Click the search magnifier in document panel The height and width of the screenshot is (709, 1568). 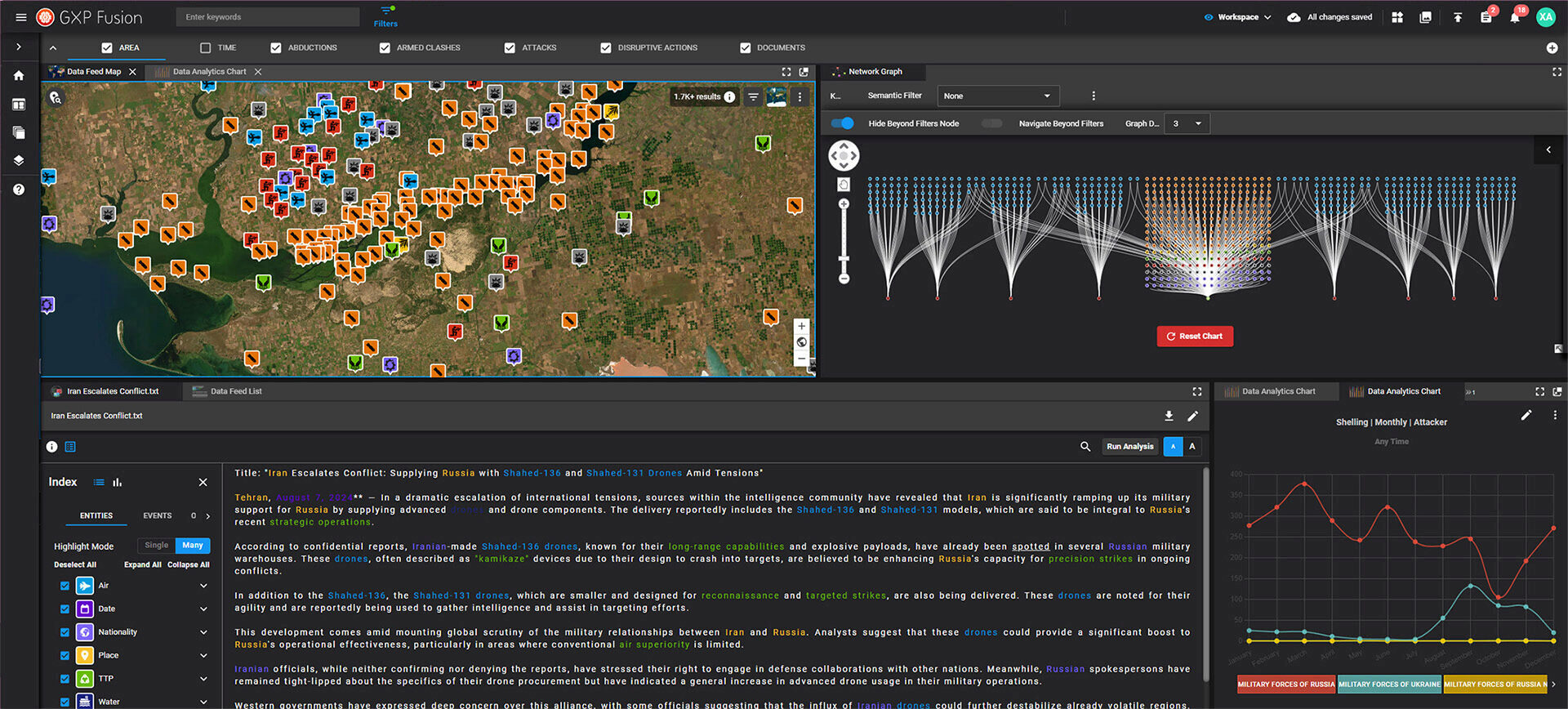pyautogui.click(x=1085, y=447)
